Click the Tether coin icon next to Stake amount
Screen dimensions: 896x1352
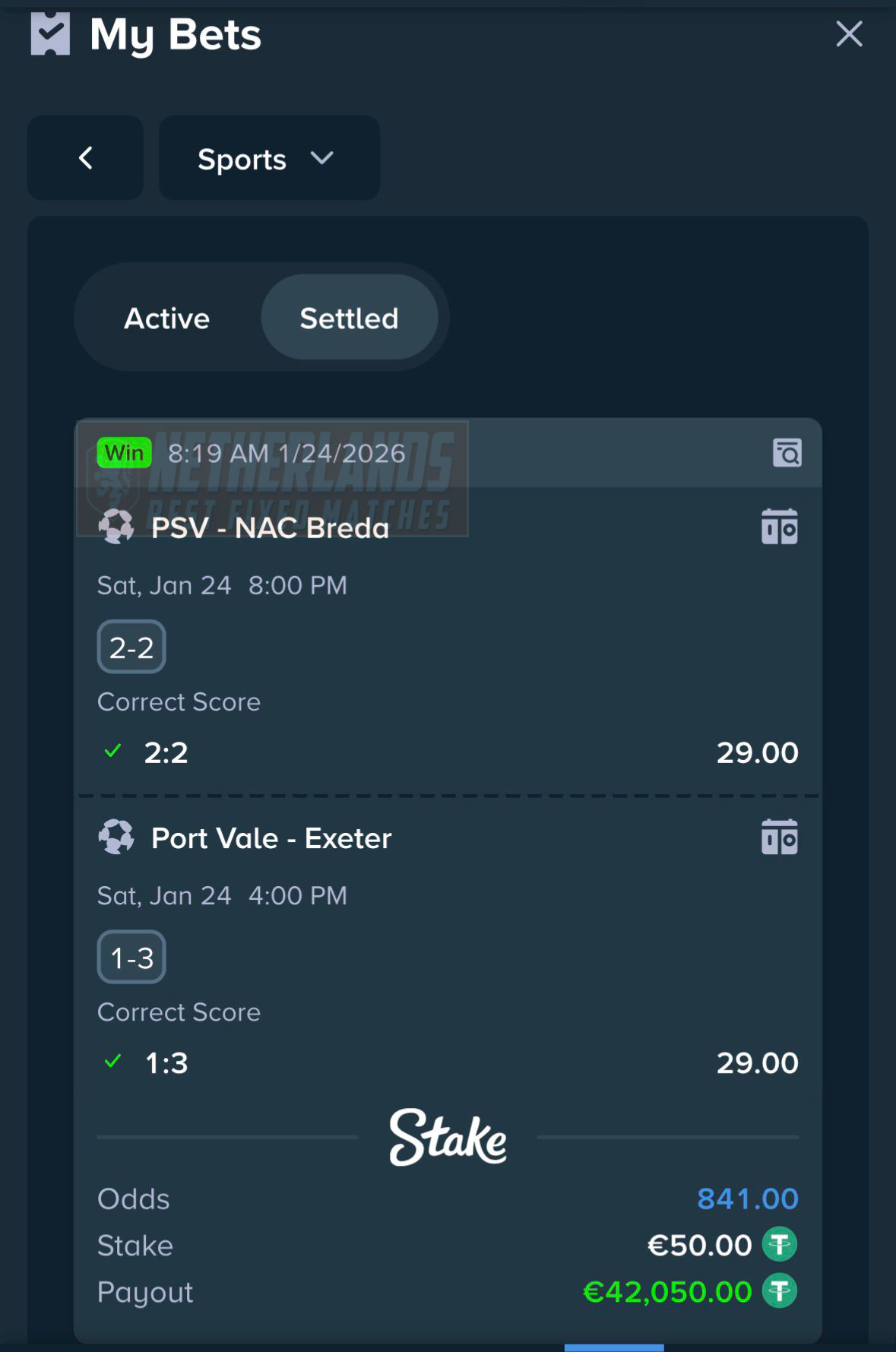[780, 1245]
